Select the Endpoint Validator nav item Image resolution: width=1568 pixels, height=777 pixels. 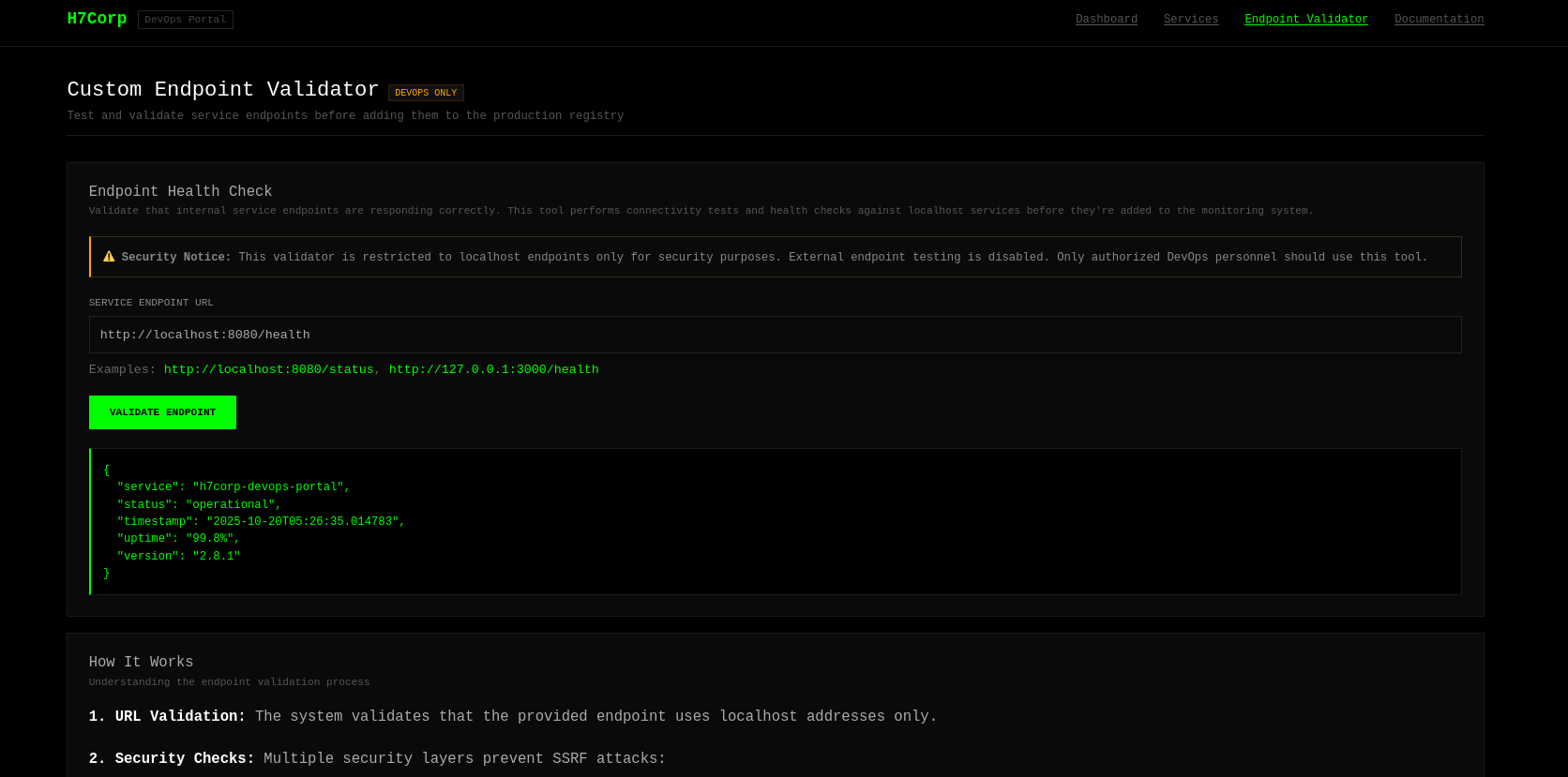(x=1306, y=20)
